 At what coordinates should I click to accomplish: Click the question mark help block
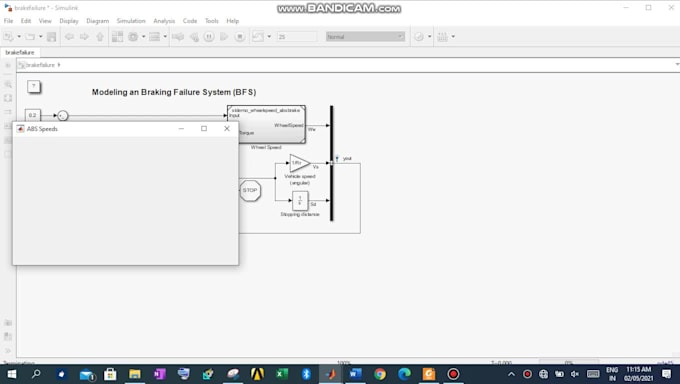coord(34,86)
